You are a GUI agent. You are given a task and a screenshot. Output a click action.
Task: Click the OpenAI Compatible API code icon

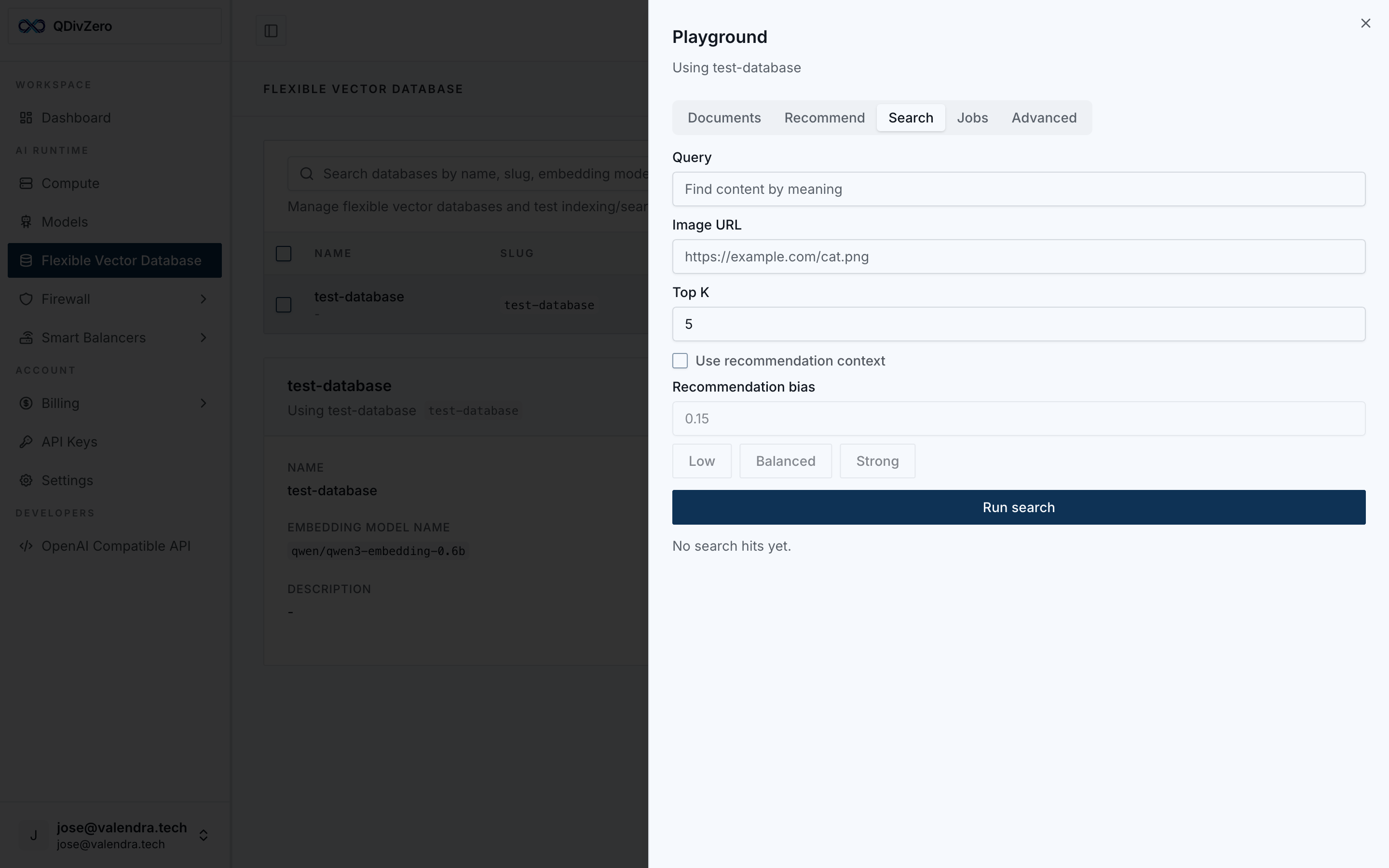tap(26, 546)
